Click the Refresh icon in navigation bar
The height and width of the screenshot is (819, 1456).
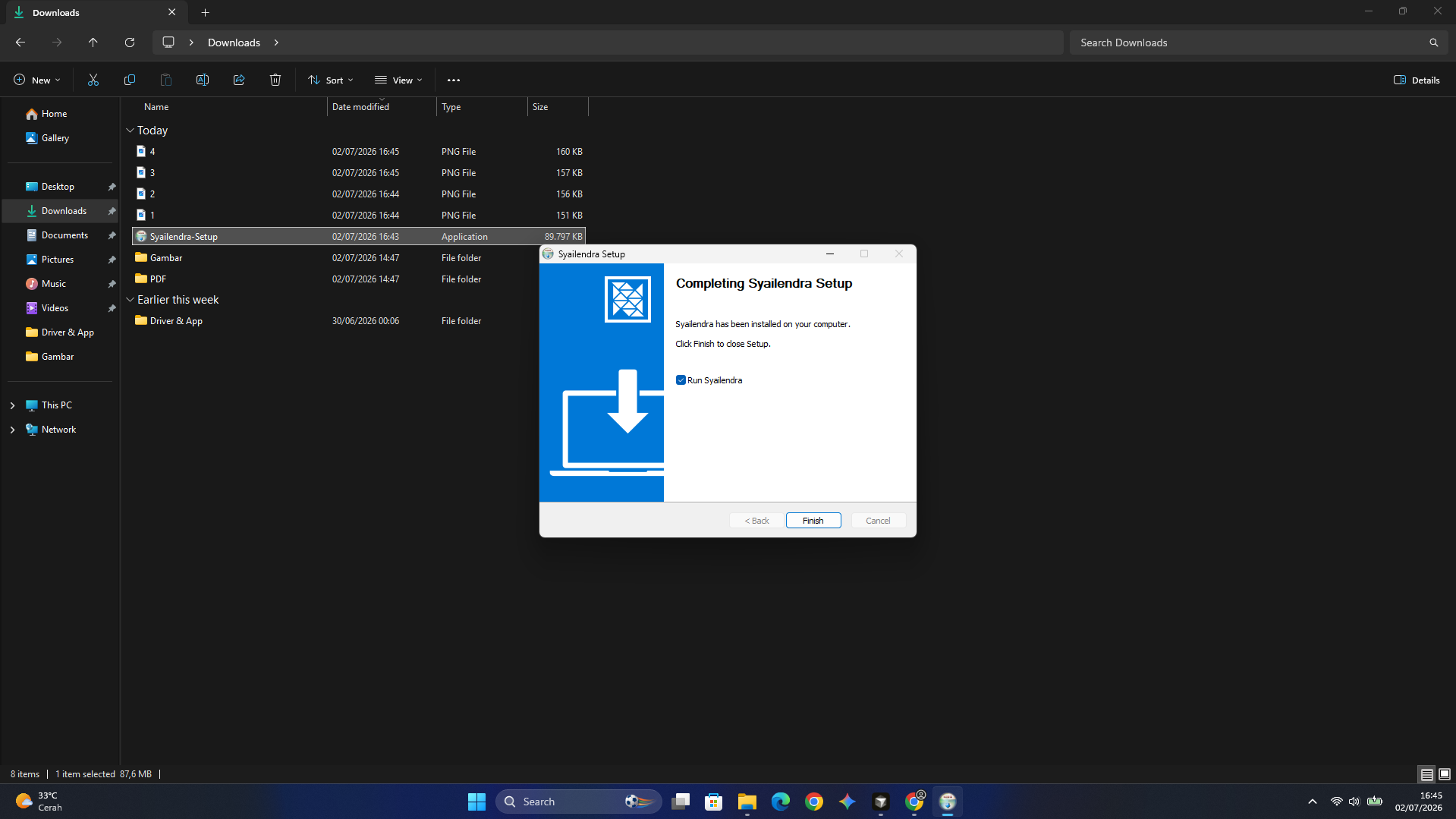(130, 43)
